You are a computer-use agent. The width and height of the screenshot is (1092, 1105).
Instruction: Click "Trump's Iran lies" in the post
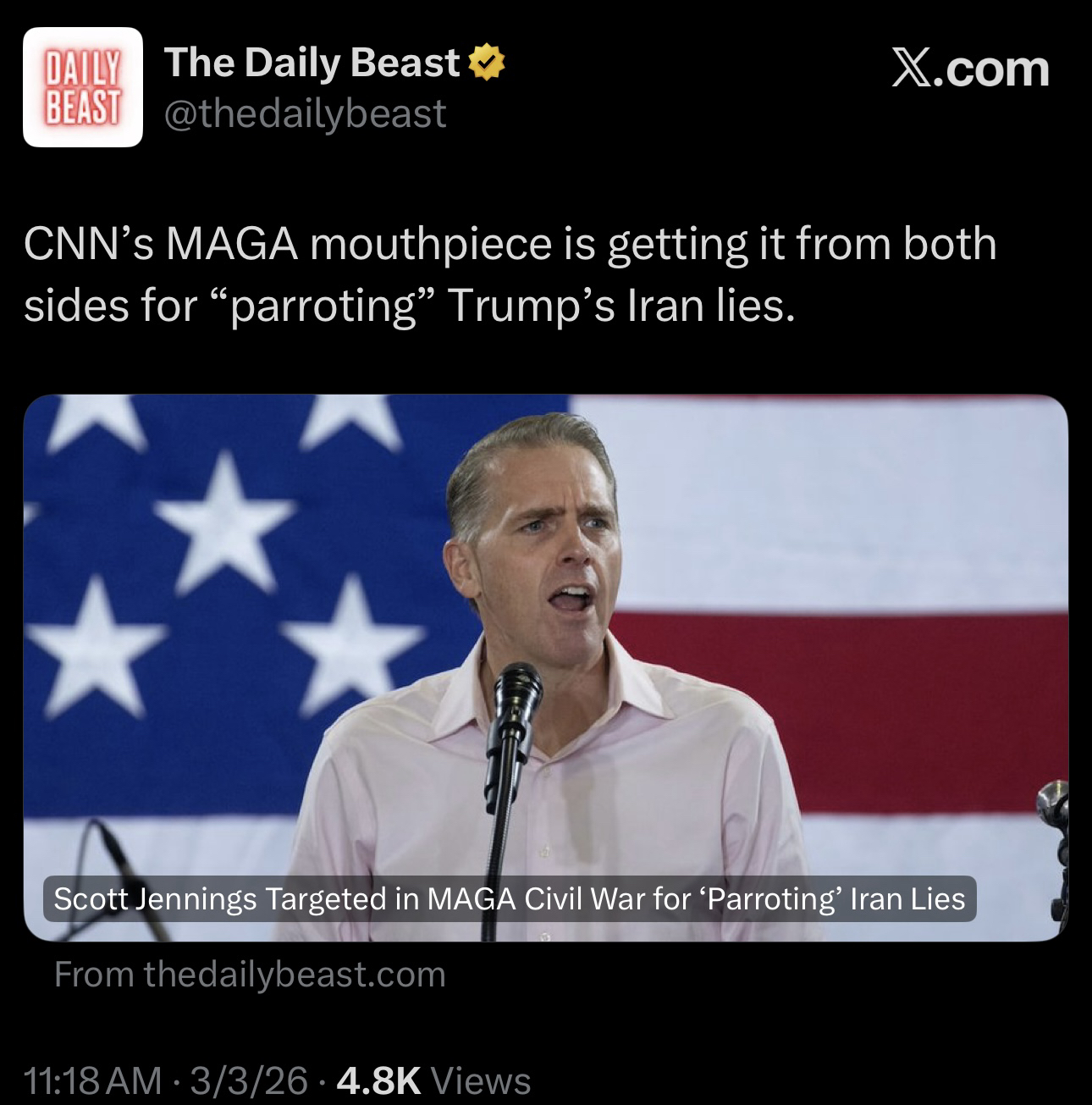coord(620,306)
